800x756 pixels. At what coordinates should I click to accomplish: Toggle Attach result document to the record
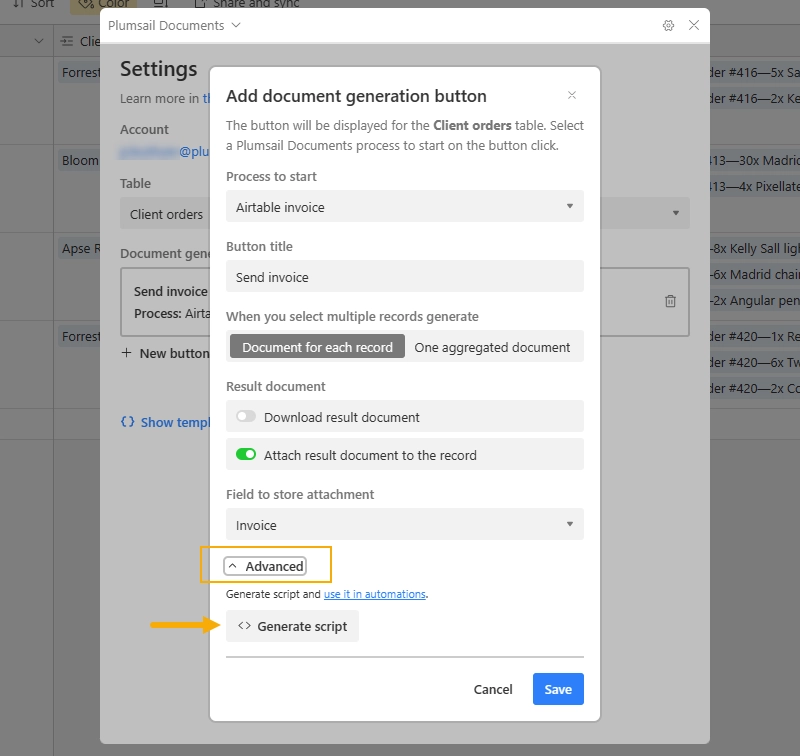tap(246, 454)
